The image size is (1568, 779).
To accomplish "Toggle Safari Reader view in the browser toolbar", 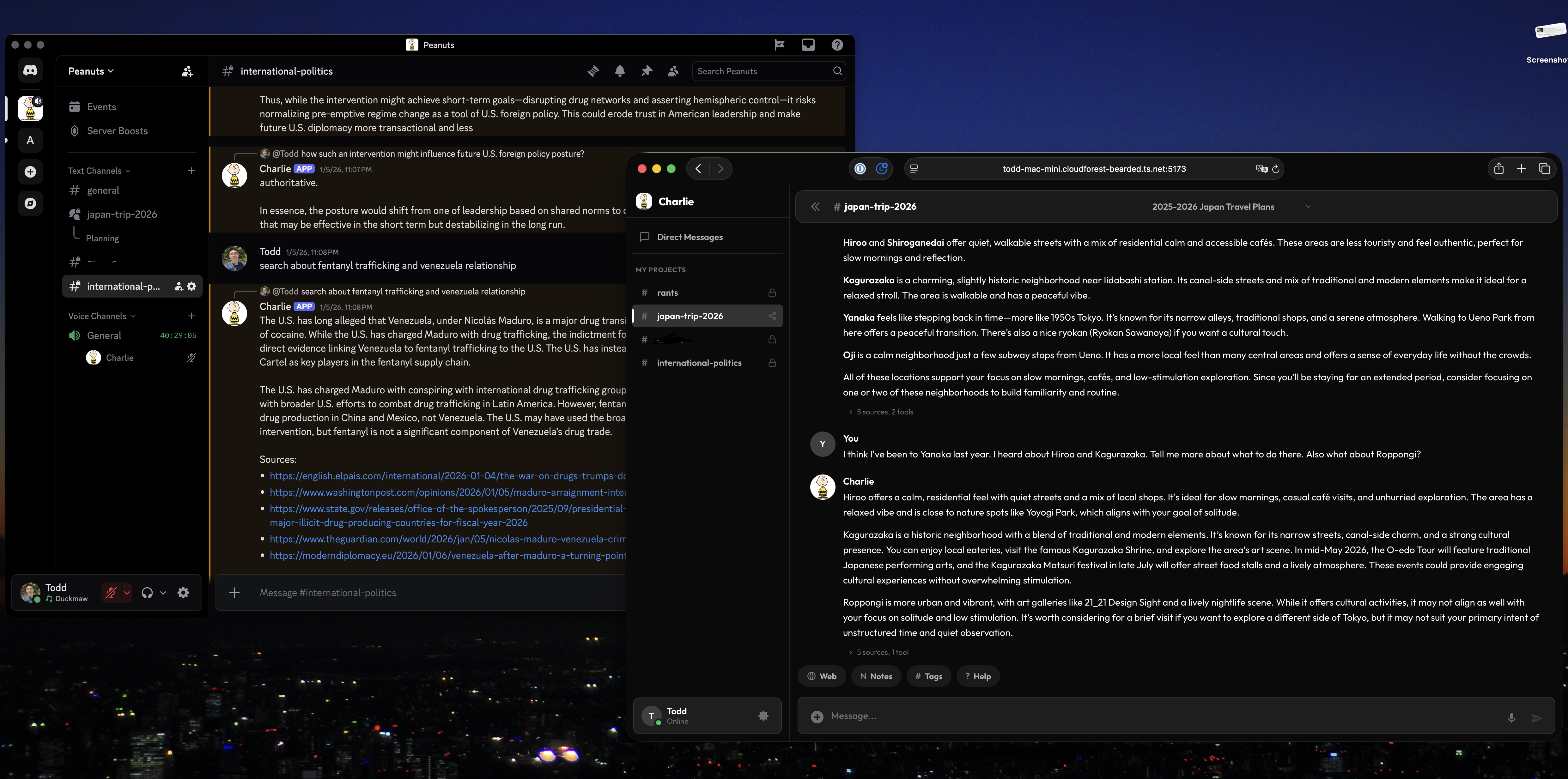I will click(x=913, y=169).
